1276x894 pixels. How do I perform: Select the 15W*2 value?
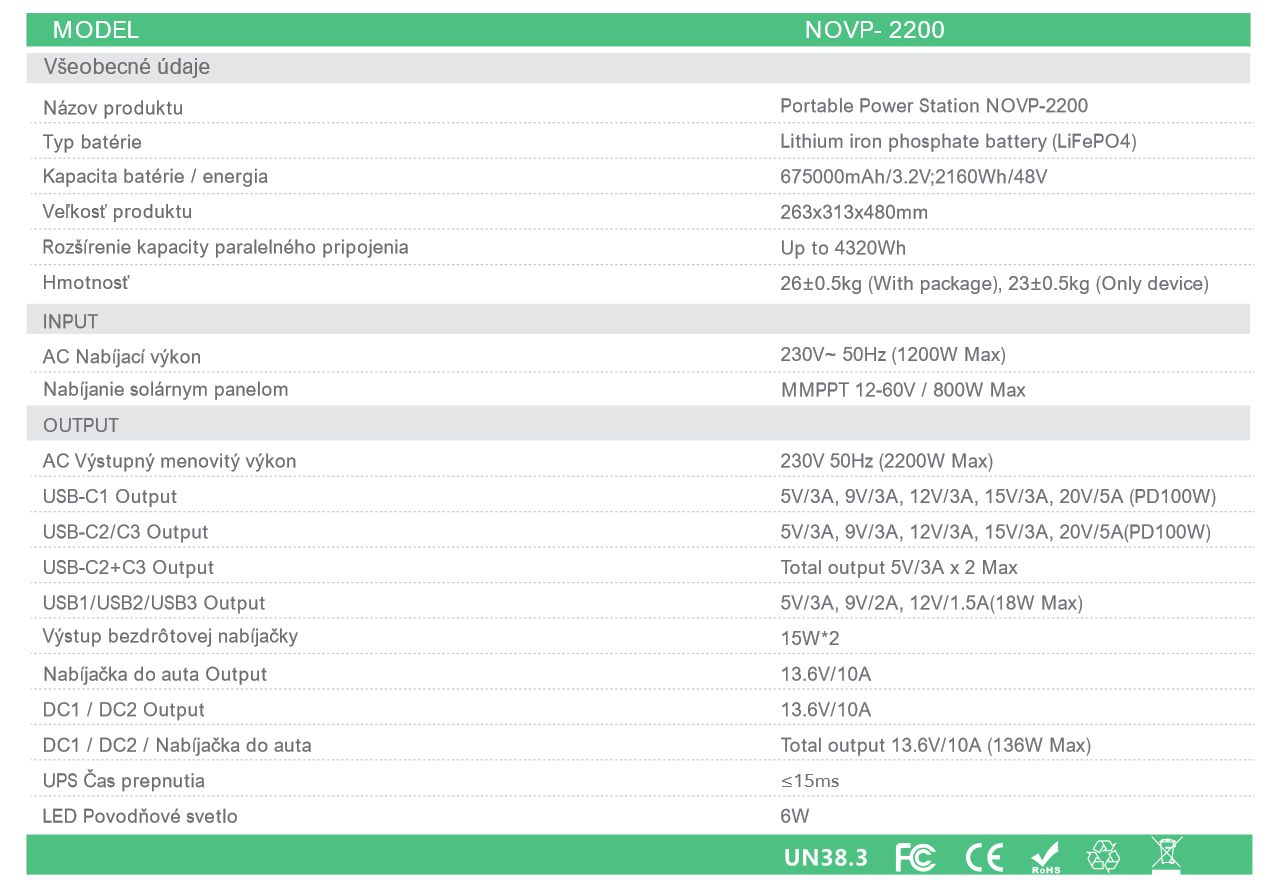coord(810,638)
